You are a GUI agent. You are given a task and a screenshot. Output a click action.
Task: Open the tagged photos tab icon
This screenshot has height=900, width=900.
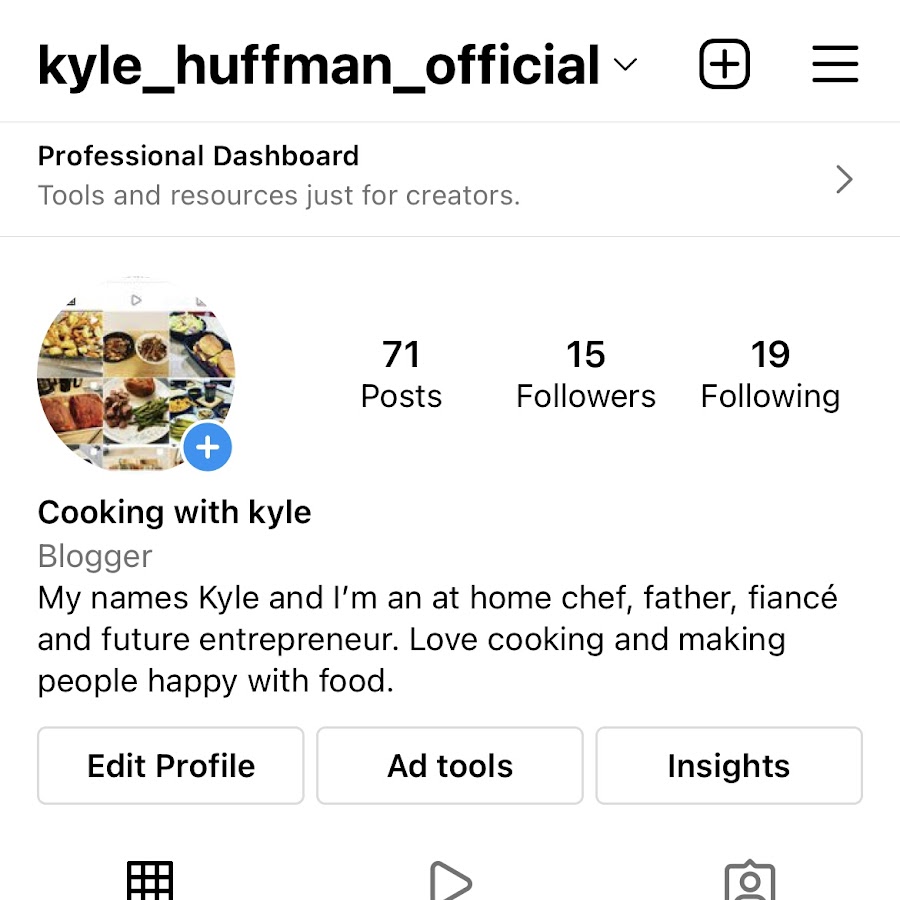point(750,880)
